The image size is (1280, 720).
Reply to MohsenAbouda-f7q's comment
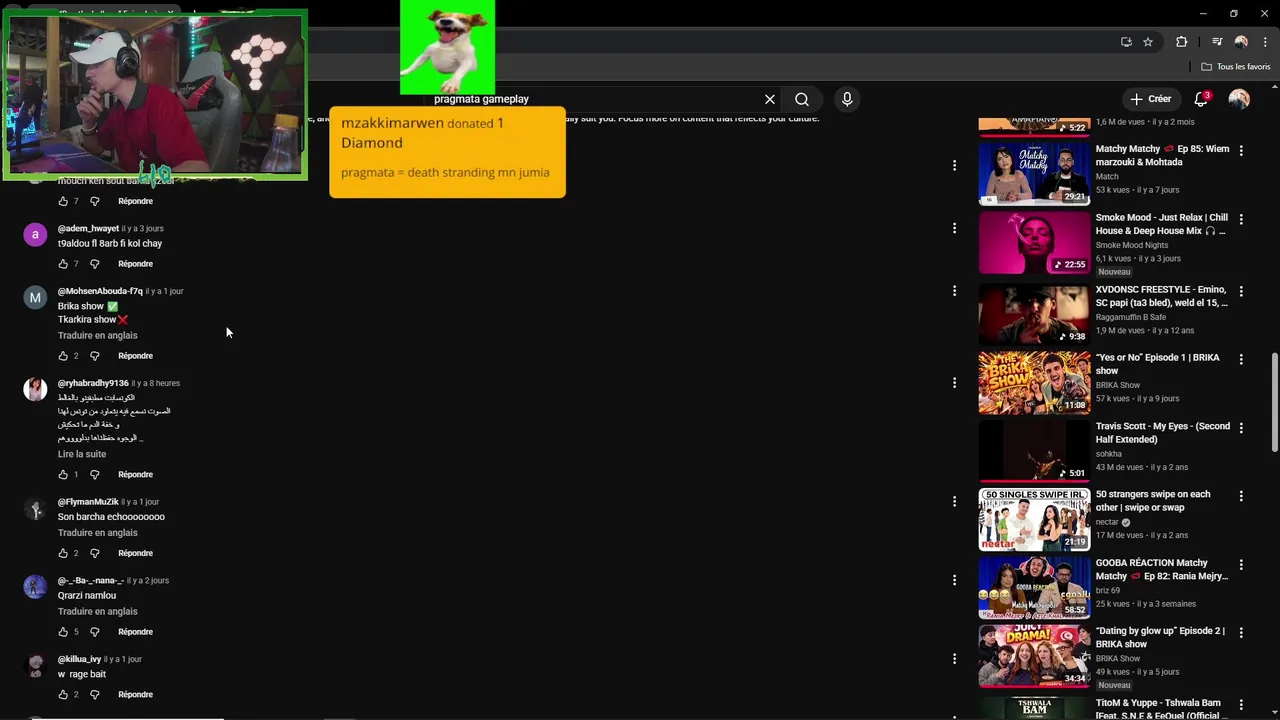pyautogui.click(x=135, y=356)
